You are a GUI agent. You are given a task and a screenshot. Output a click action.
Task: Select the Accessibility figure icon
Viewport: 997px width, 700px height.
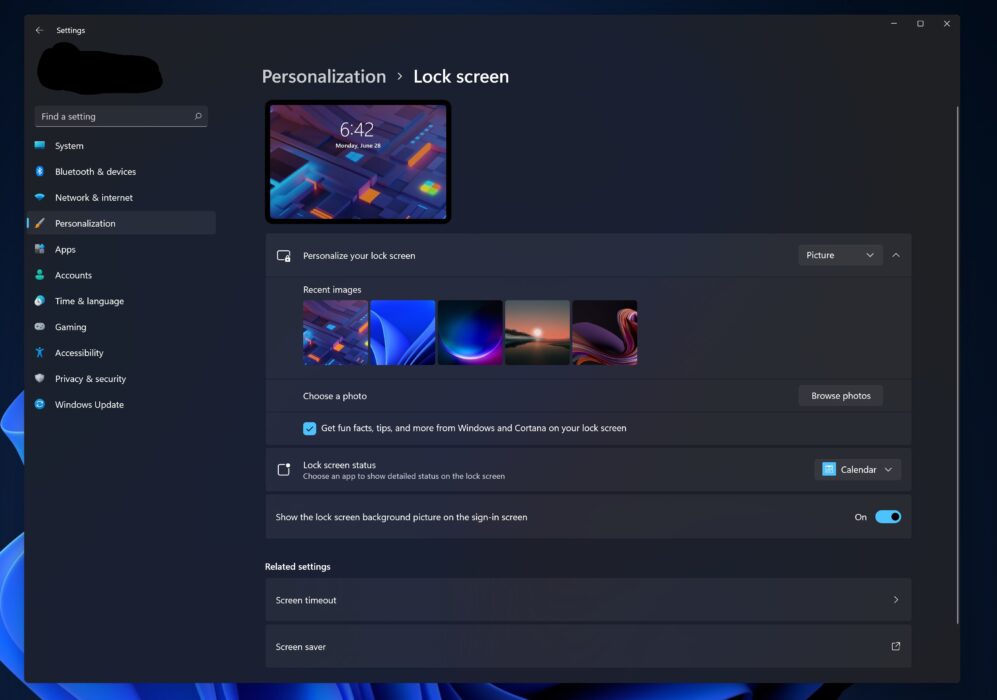pyautogui.click(x=40, y=353)
